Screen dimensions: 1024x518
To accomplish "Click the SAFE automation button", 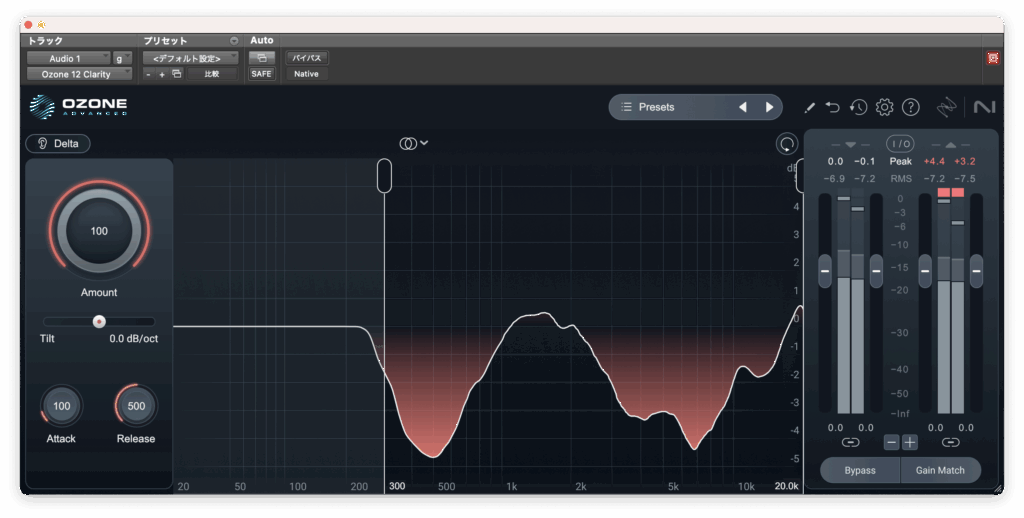I will coord(261,74).
